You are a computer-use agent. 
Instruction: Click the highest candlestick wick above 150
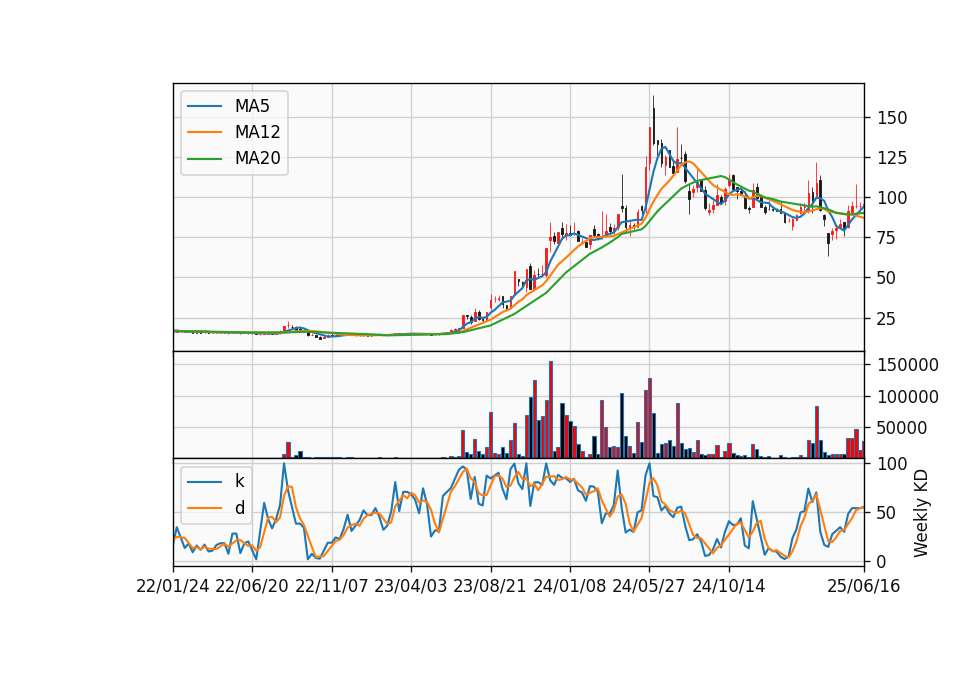pos(653,119)
